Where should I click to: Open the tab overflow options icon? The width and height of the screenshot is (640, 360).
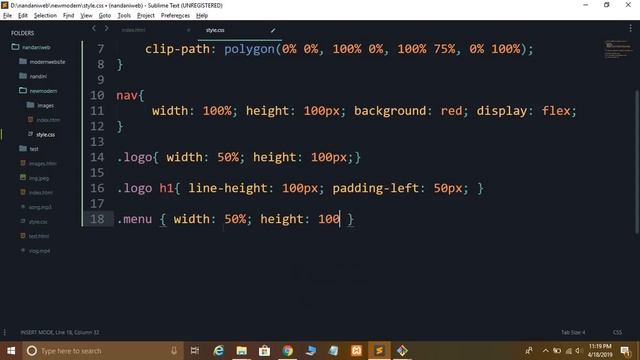pyautogui.click(x=630, y=28)
